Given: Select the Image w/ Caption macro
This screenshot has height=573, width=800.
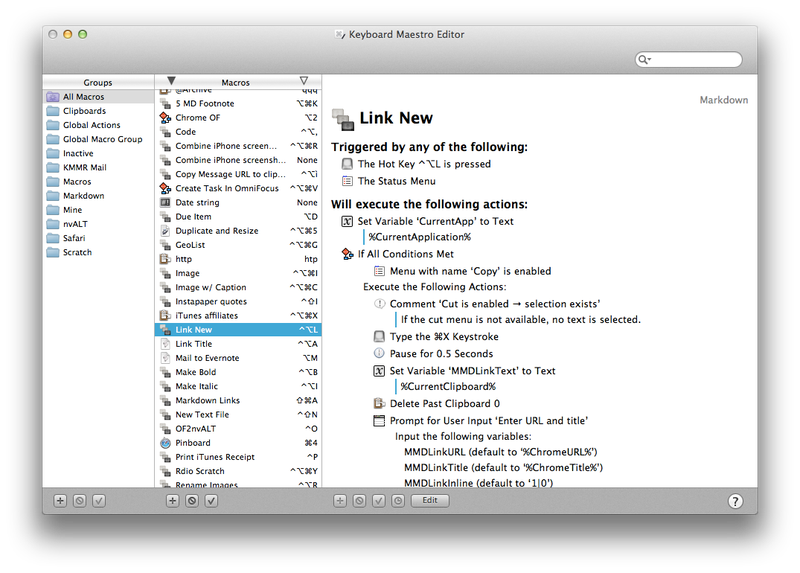Looking at the screenshot, I should pos(238,287).
